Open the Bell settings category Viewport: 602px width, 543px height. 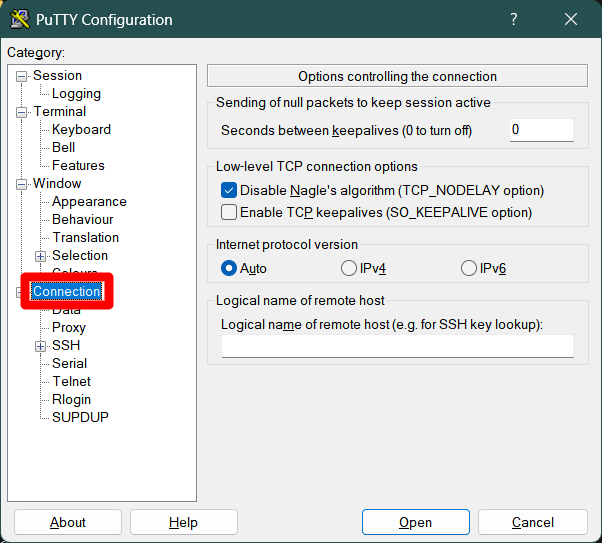click(63, 147)
